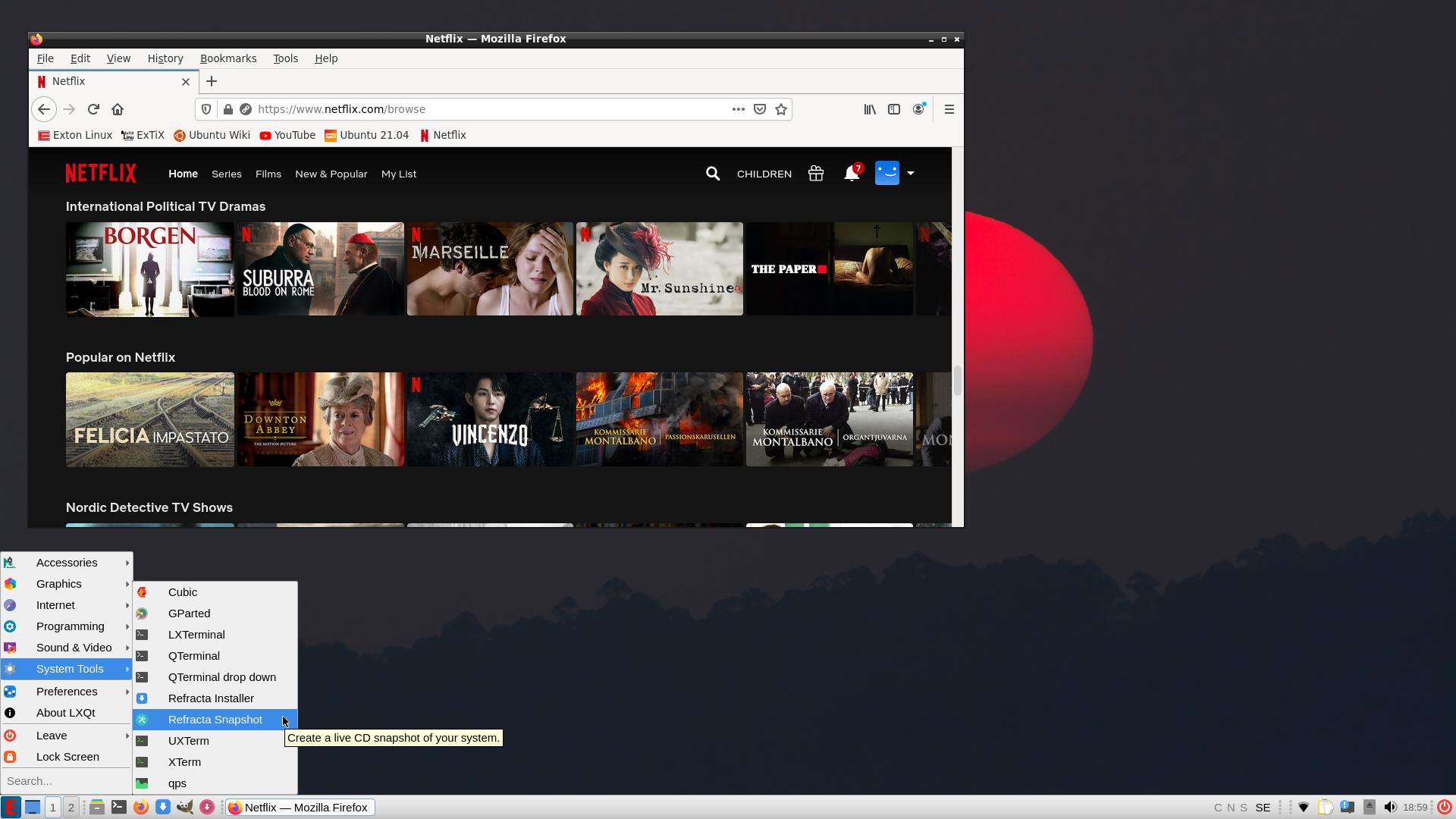Open the Tools menu
Image resolution: width=1456 pixels, height=819 pixels.
[x=285, y=58]
